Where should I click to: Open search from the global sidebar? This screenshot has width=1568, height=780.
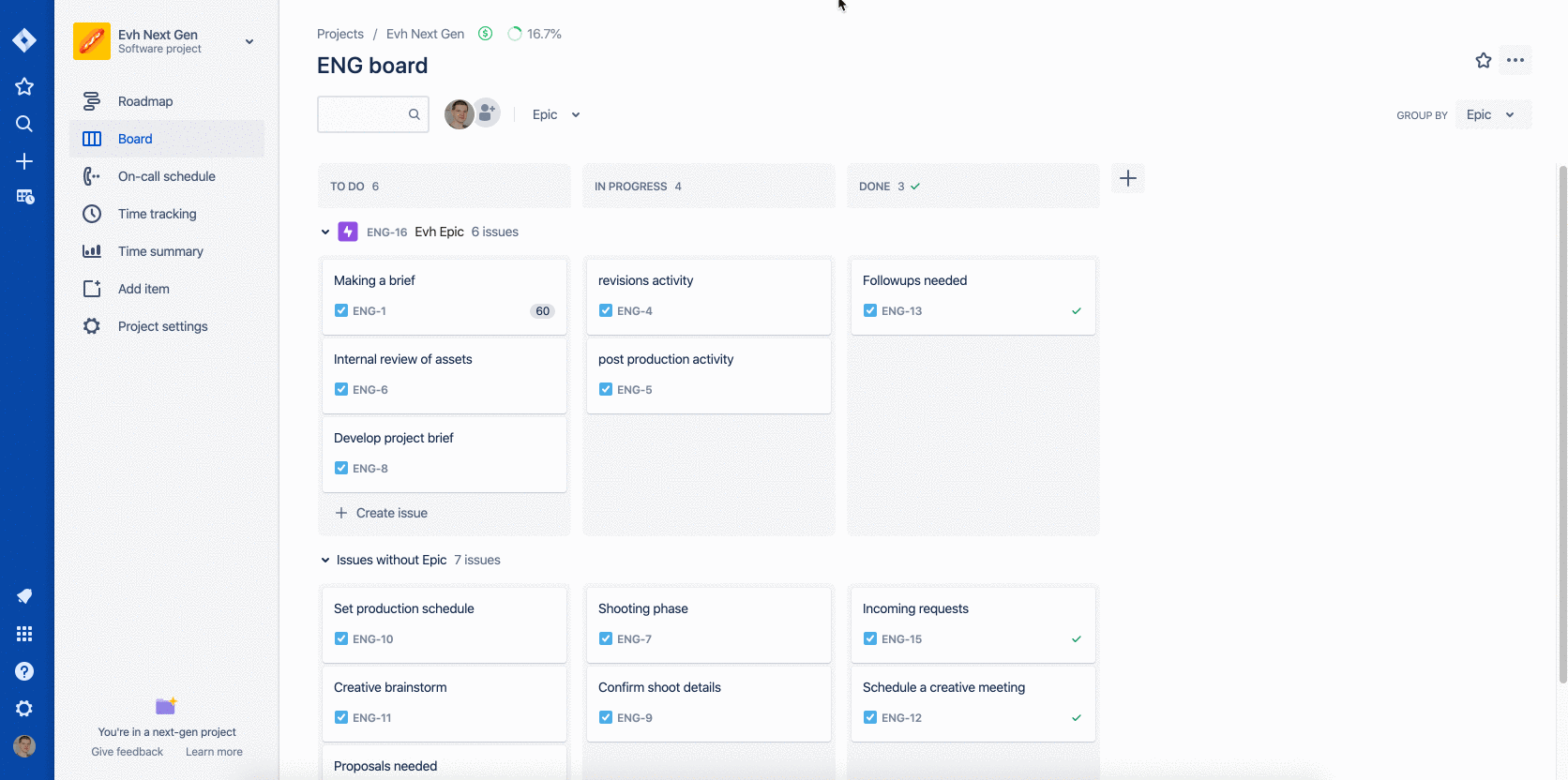[x=24, y=124]
